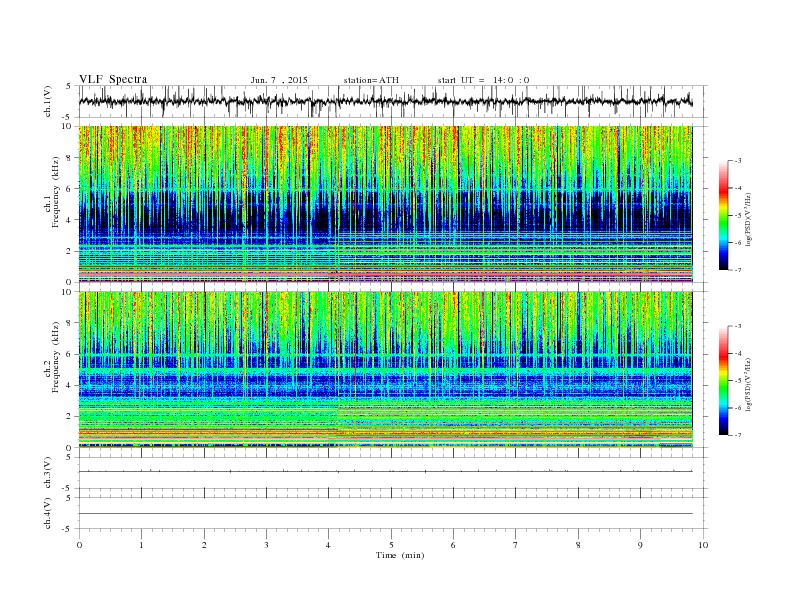Click the "Time (min)" x-axis label

[x=400, y=555]
